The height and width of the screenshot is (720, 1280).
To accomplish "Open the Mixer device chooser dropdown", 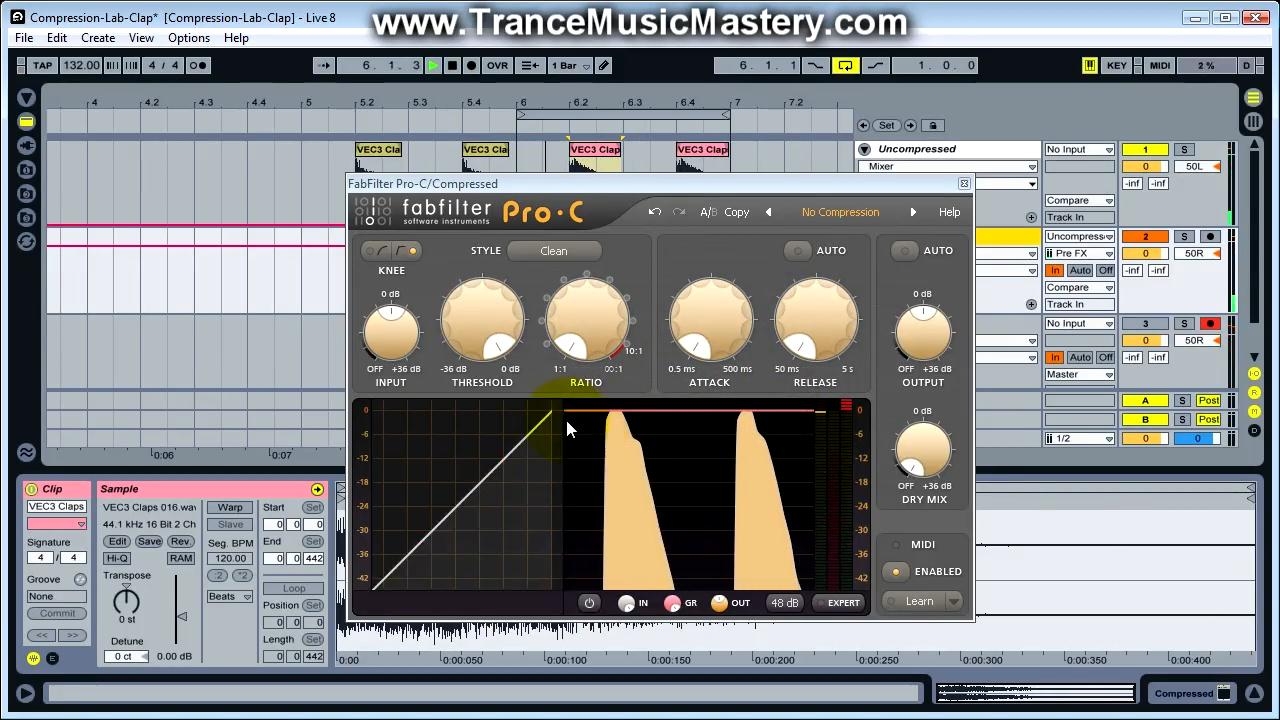I will click(947, 167).
